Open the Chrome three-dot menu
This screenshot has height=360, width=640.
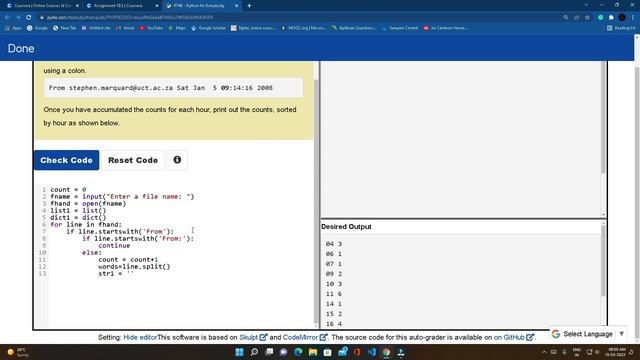633,18
